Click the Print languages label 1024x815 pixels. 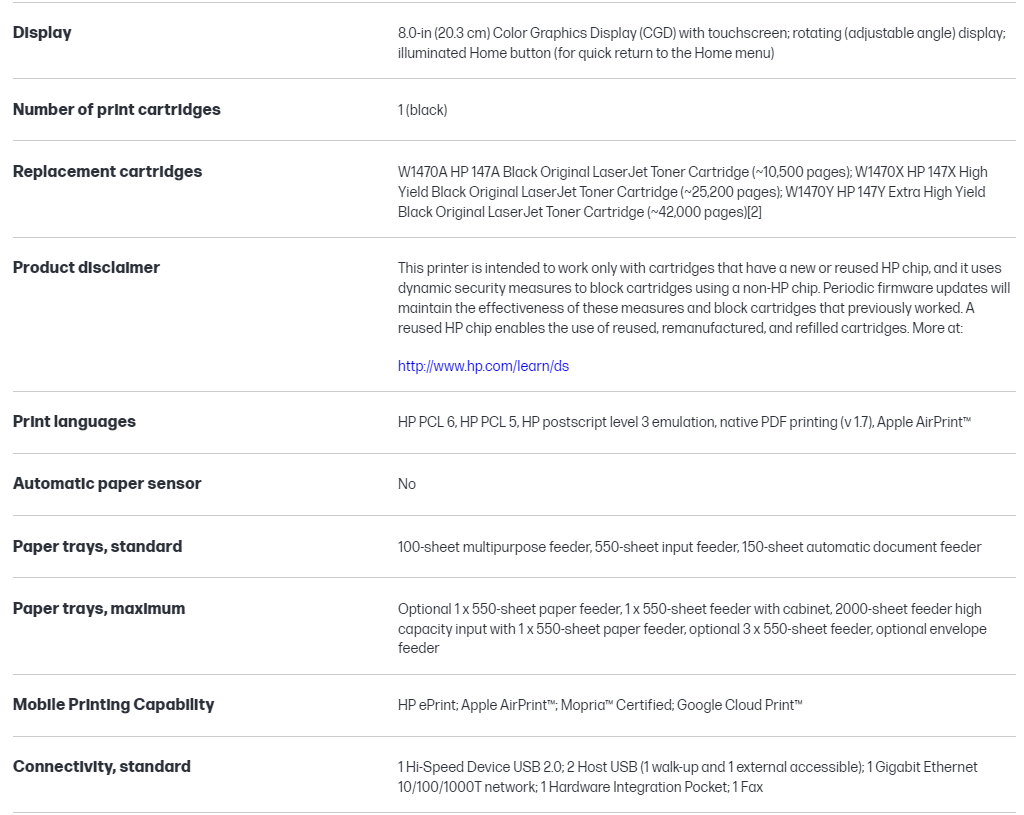(74, 422)
